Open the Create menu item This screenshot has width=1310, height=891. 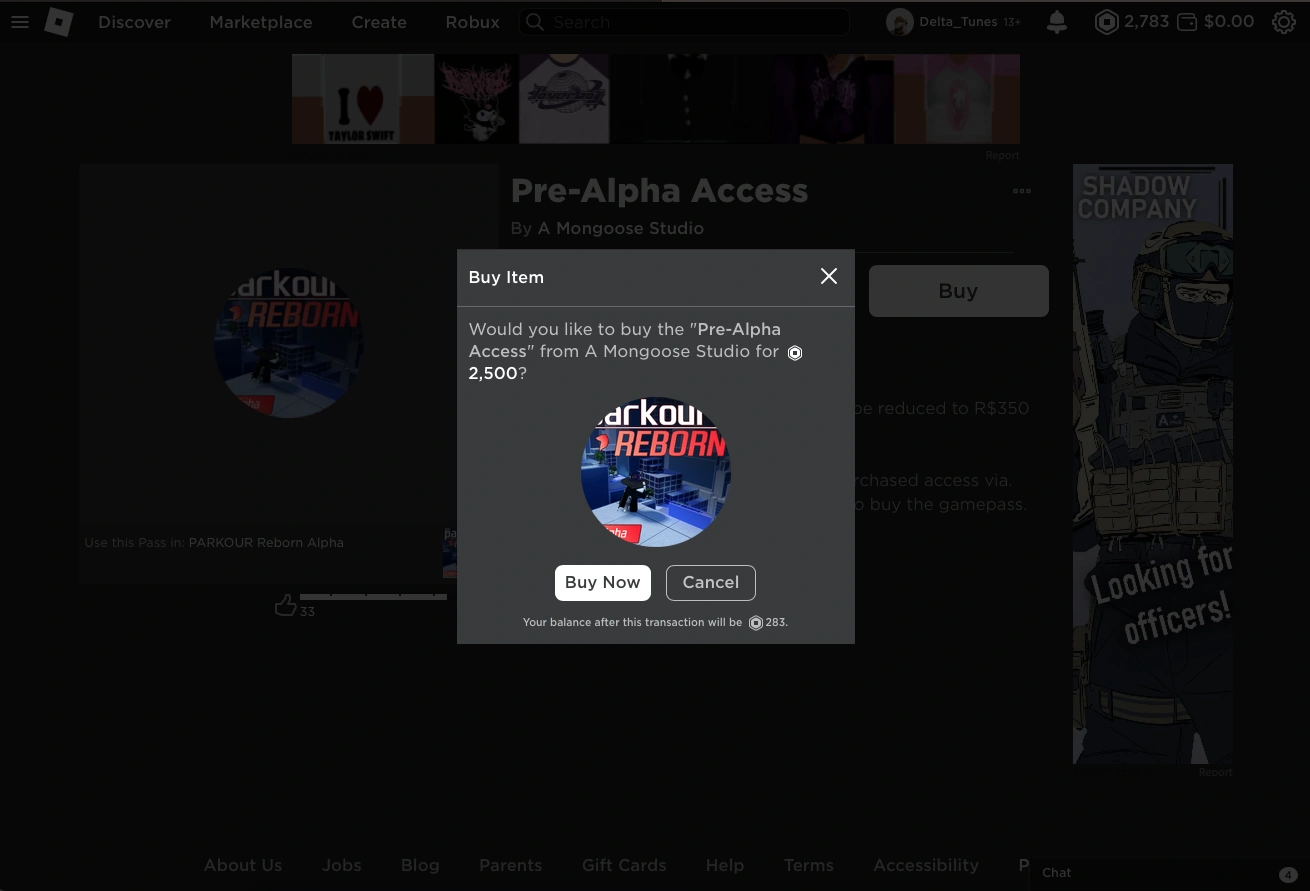tap(379, 22)
